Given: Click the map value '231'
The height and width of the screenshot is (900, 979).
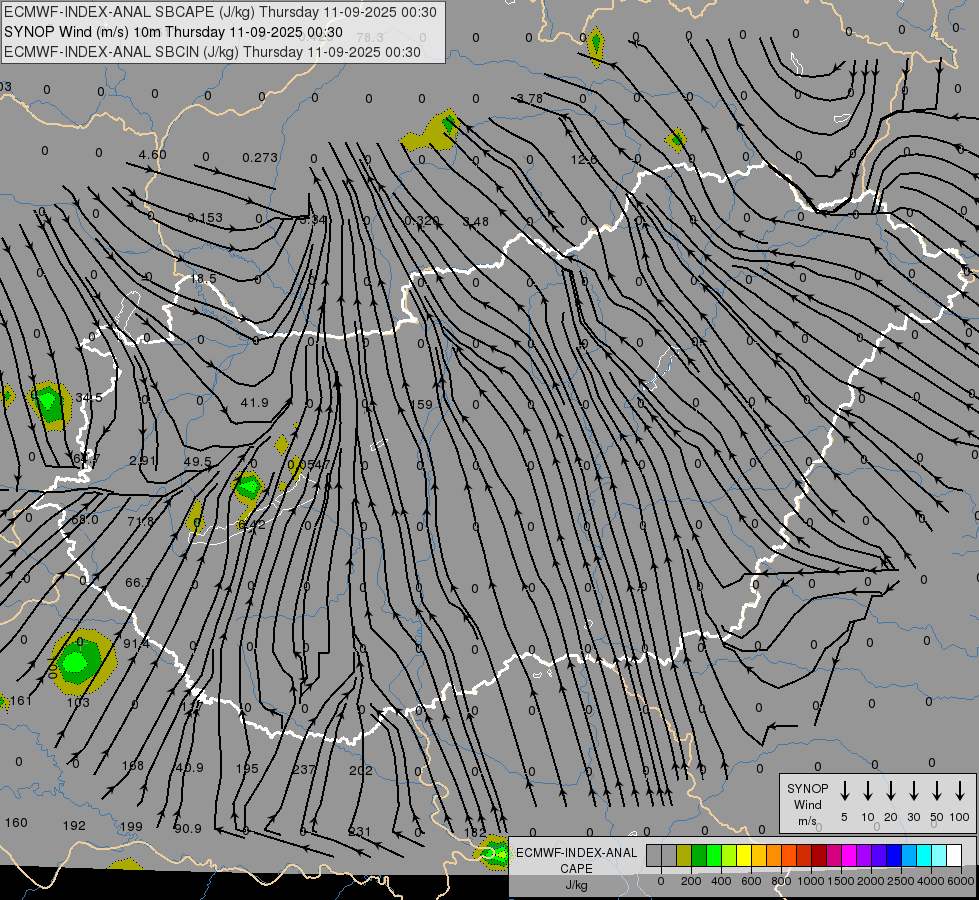Looking at the screenshot, I should [359, 831].
